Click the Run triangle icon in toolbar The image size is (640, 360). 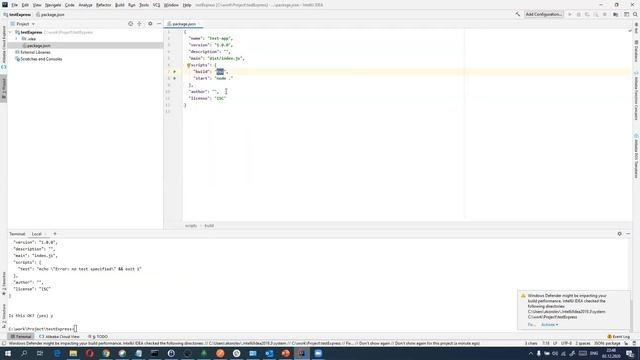pos(570,14)
